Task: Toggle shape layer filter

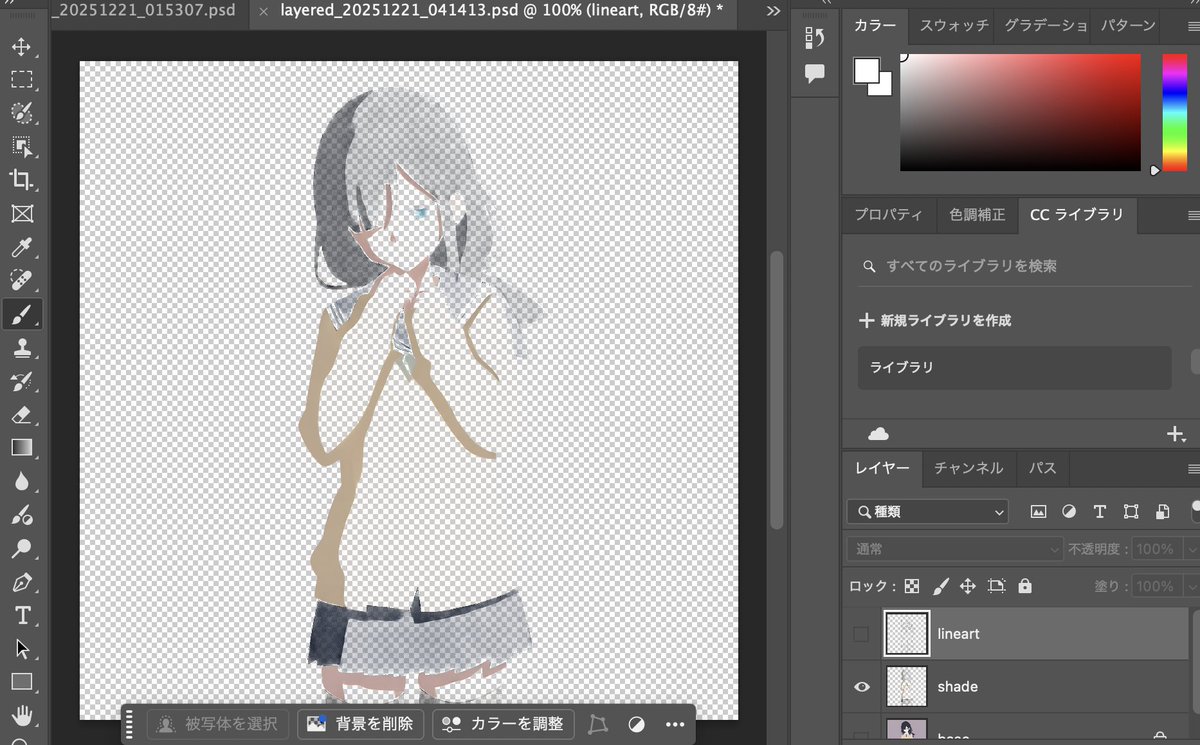Action: pos(1131,512)
